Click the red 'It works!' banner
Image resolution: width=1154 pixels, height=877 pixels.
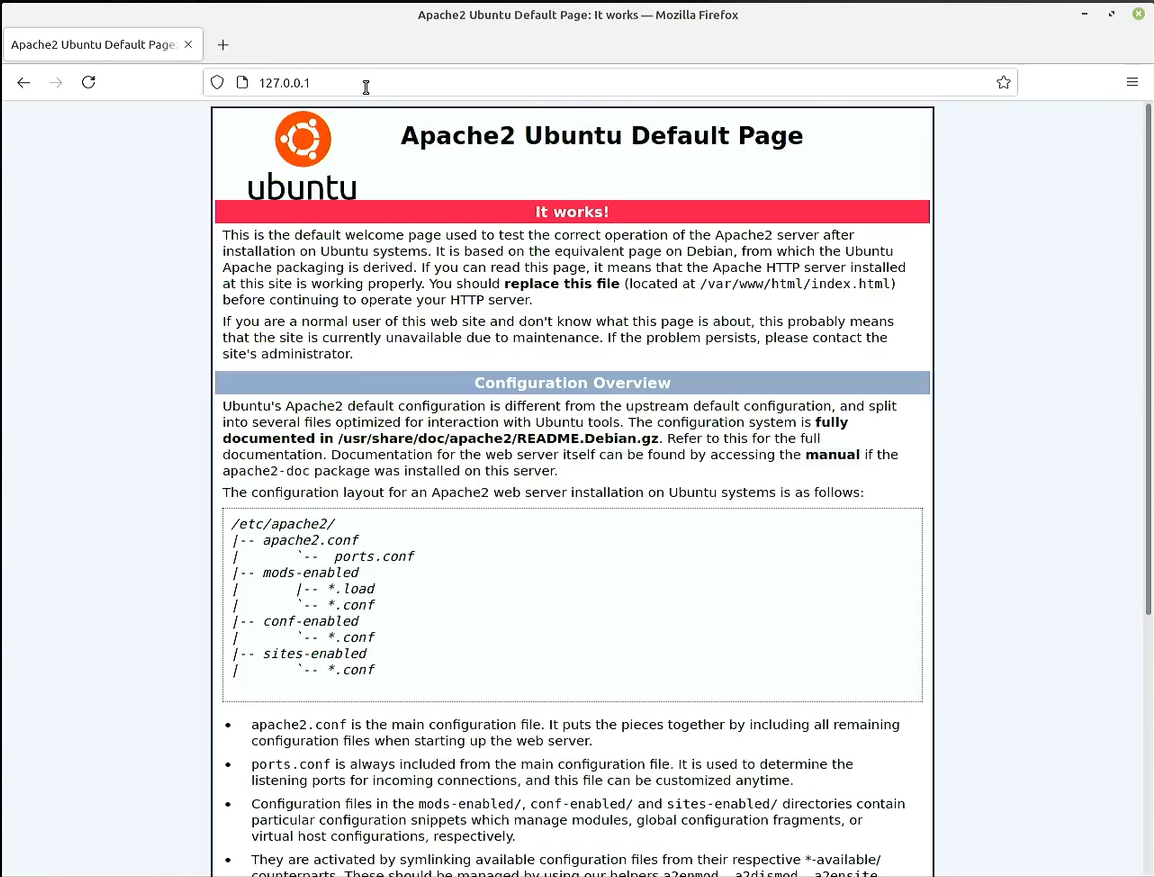(x=572, y=212)
